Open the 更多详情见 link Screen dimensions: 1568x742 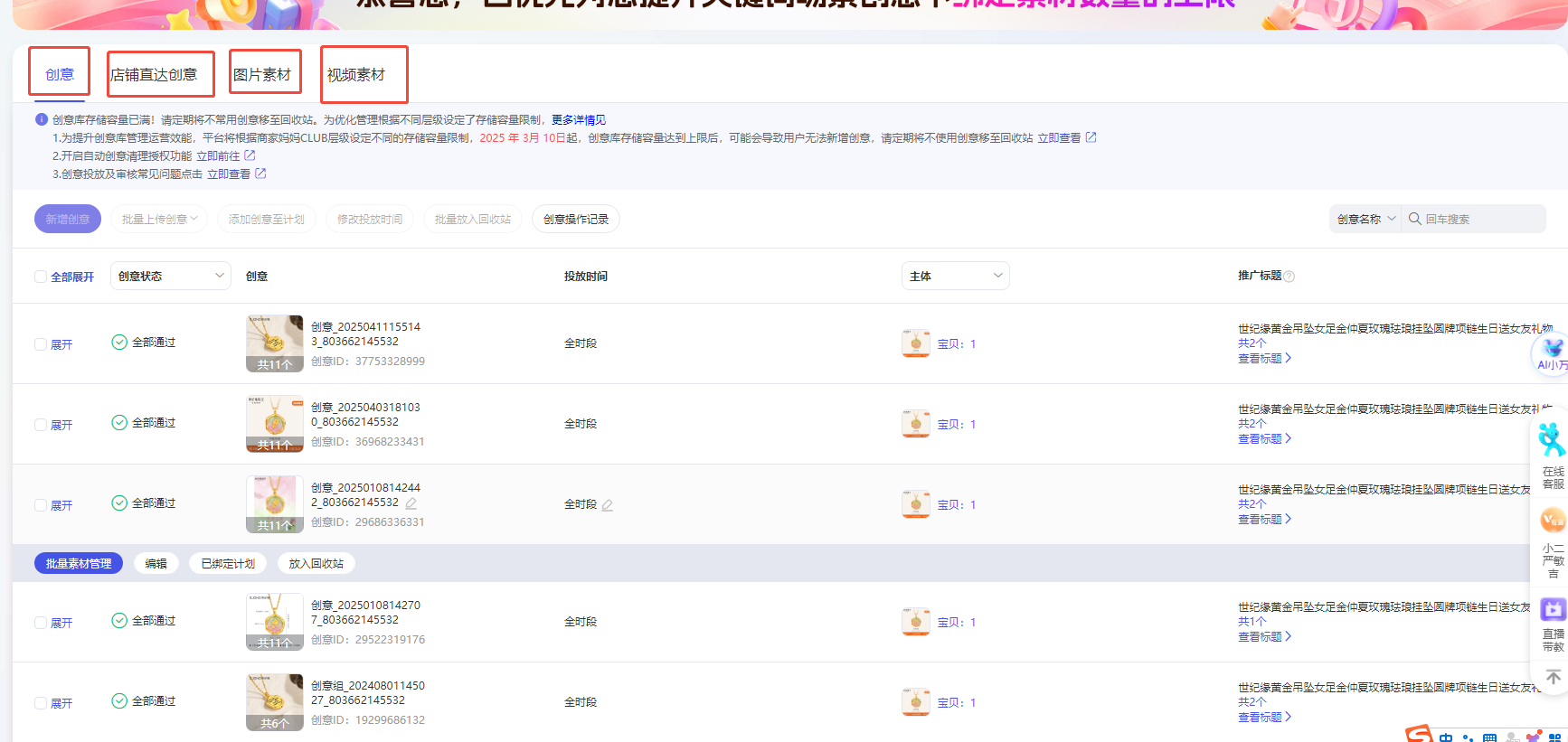pos(579,120)
